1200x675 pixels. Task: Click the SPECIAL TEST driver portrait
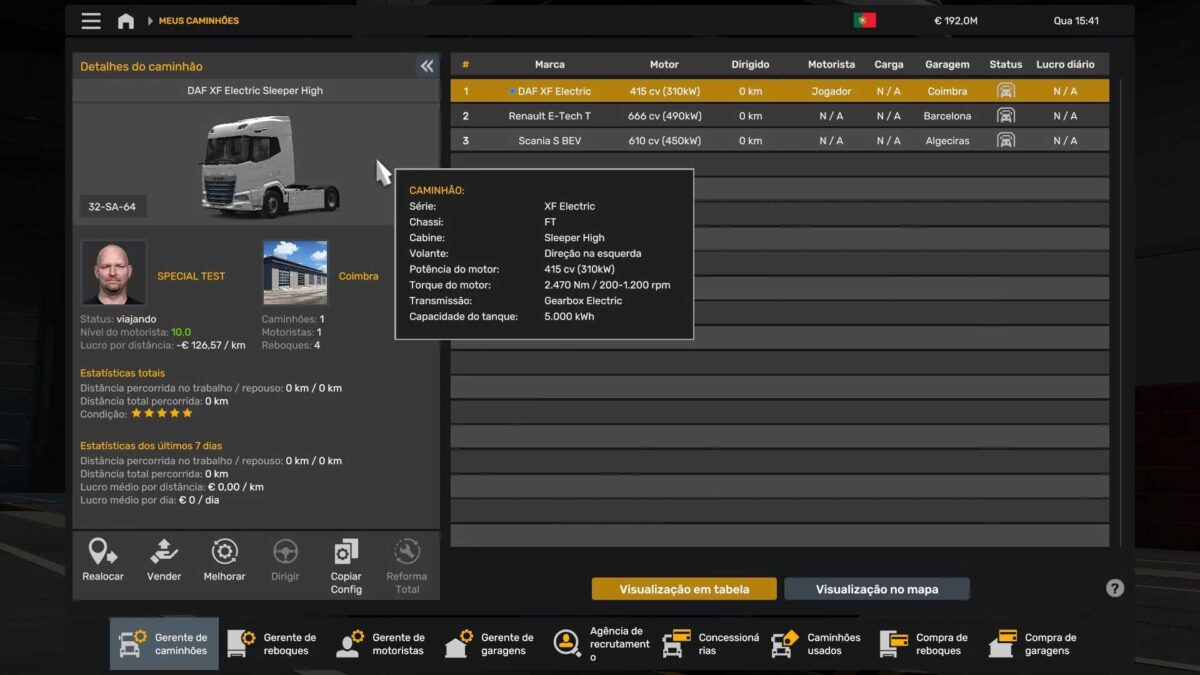pos(113,272)
